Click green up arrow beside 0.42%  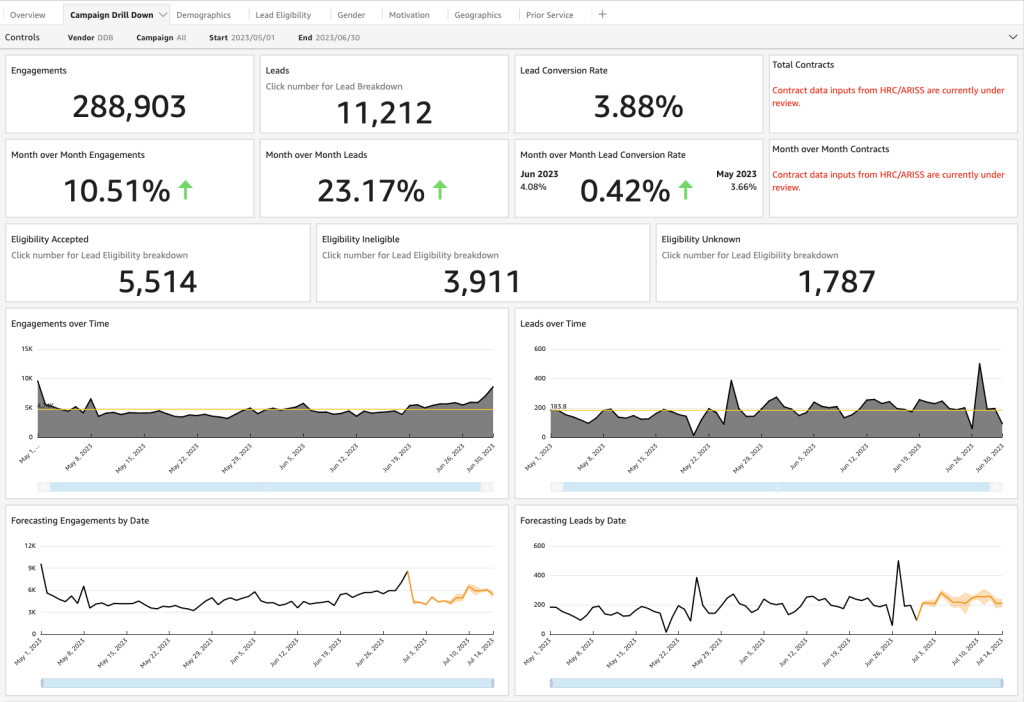685,190
